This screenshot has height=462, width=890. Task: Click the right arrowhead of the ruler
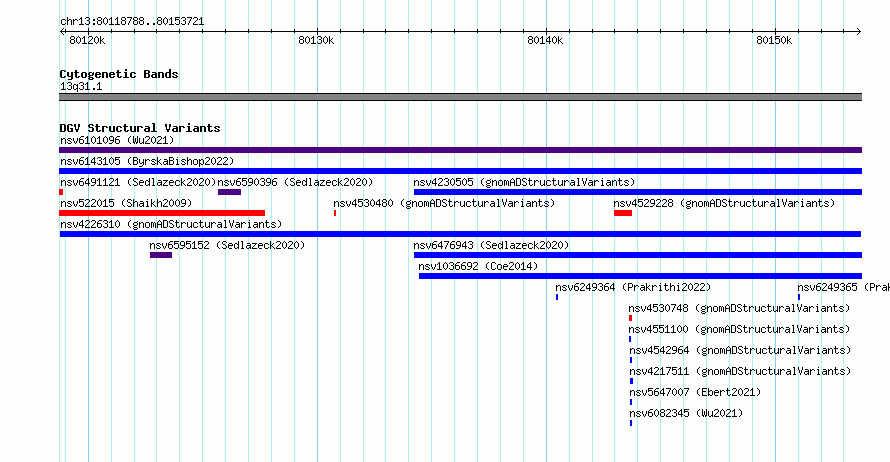coord(859,31)
